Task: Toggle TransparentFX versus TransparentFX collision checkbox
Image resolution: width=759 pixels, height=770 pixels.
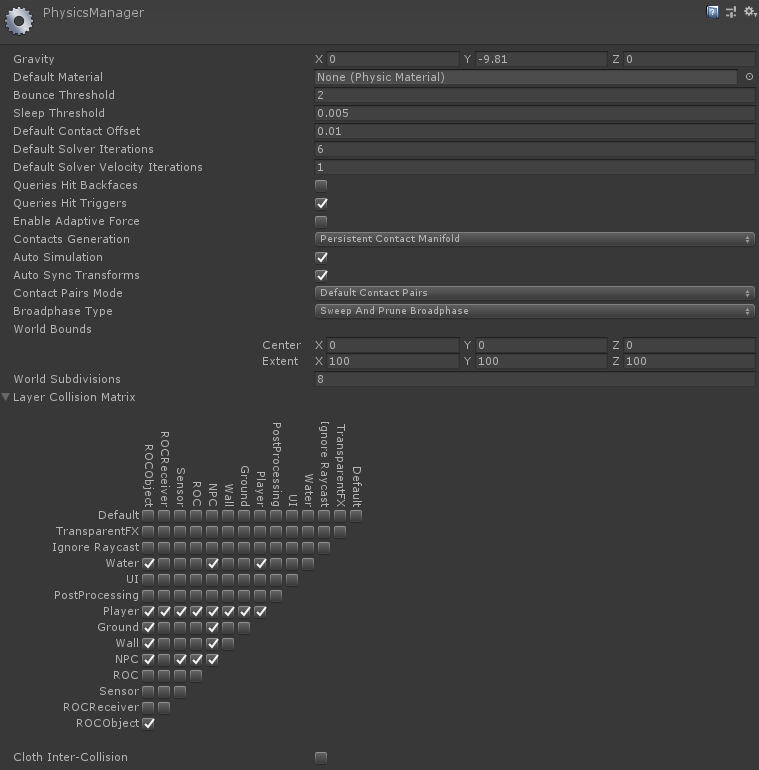Action: [x=340, y=531]
